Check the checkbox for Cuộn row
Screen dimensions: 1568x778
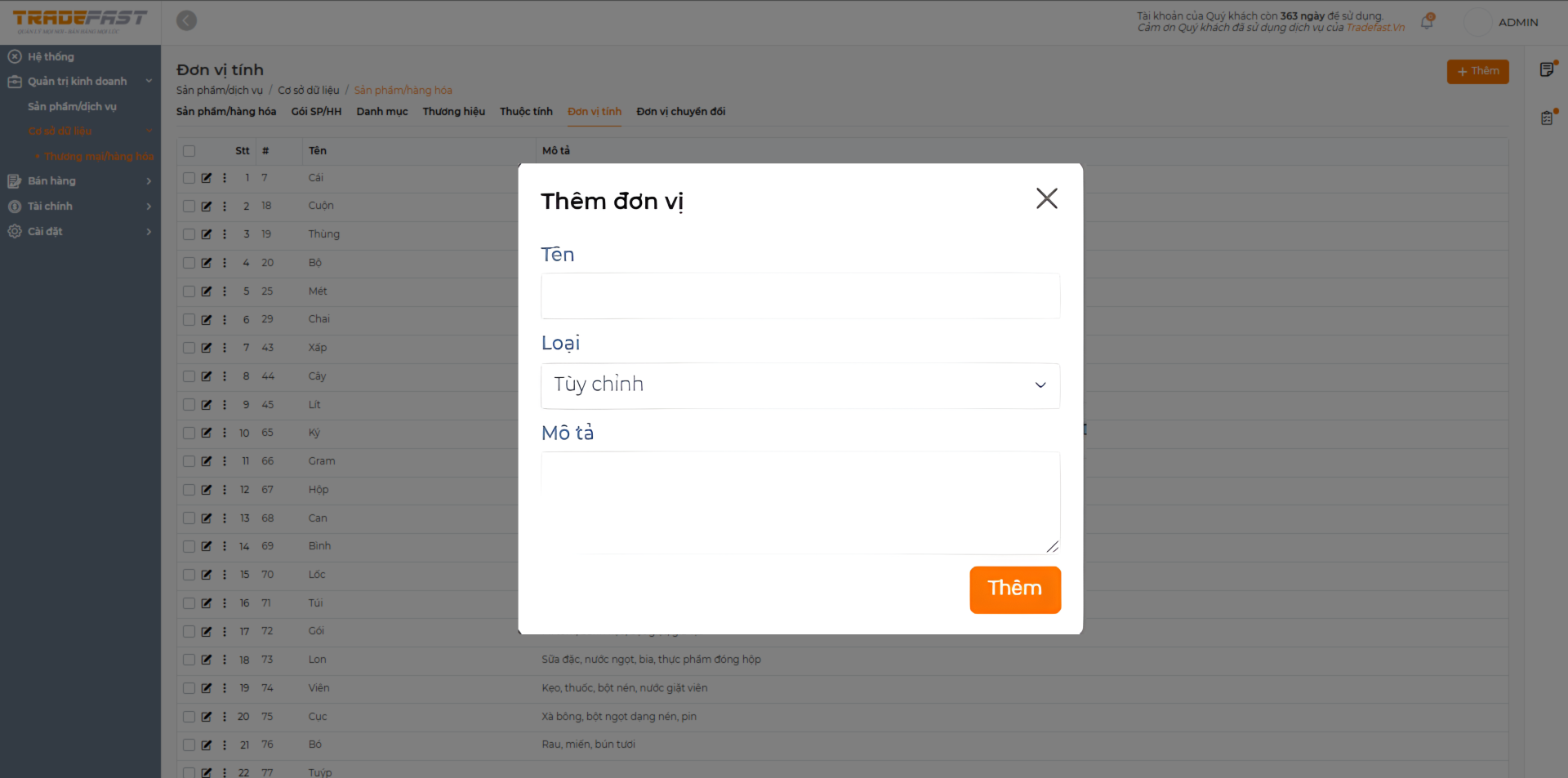point(189,207)
